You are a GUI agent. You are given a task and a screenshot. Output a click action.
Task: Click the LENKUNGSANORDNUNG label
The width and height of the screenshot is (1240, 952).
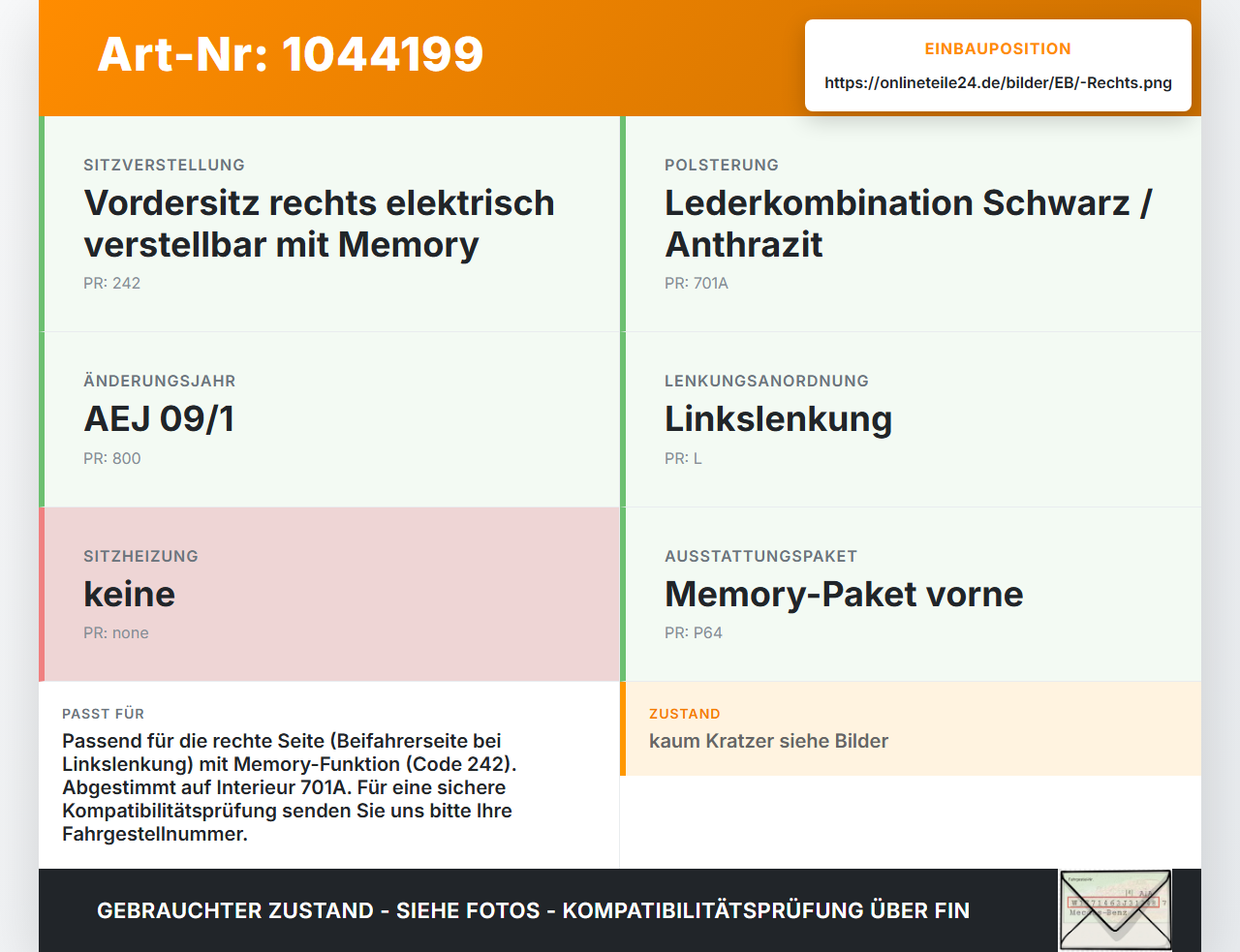tap(766, 382)
